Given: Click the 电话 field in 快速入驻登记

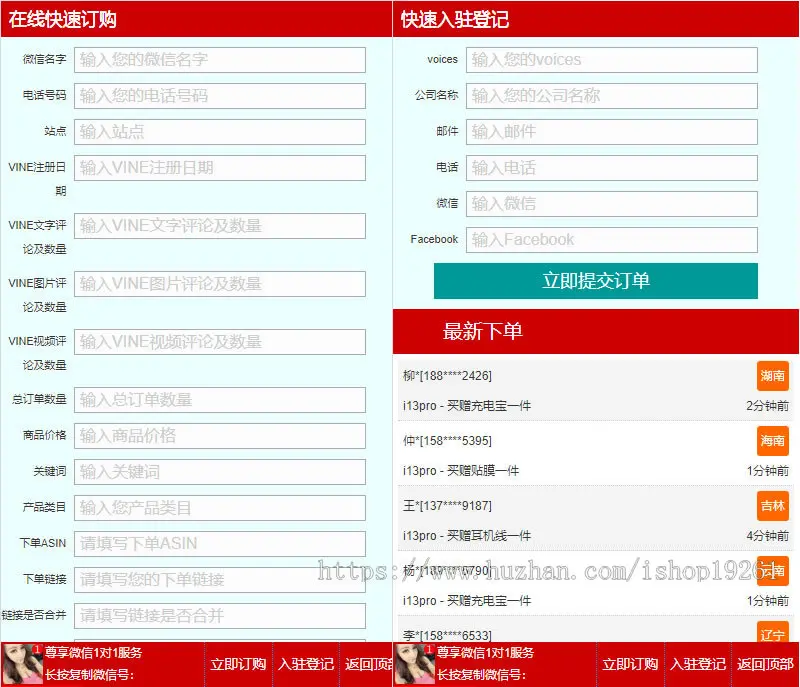Looking at the screenshot, I should (612, 168).
